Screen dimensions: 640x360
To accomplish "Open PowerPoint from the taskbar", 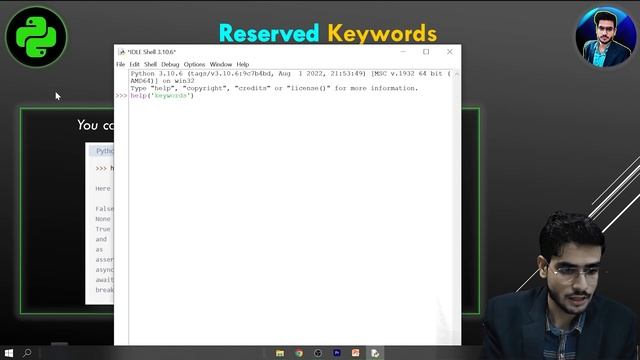I will click(356, 353).
